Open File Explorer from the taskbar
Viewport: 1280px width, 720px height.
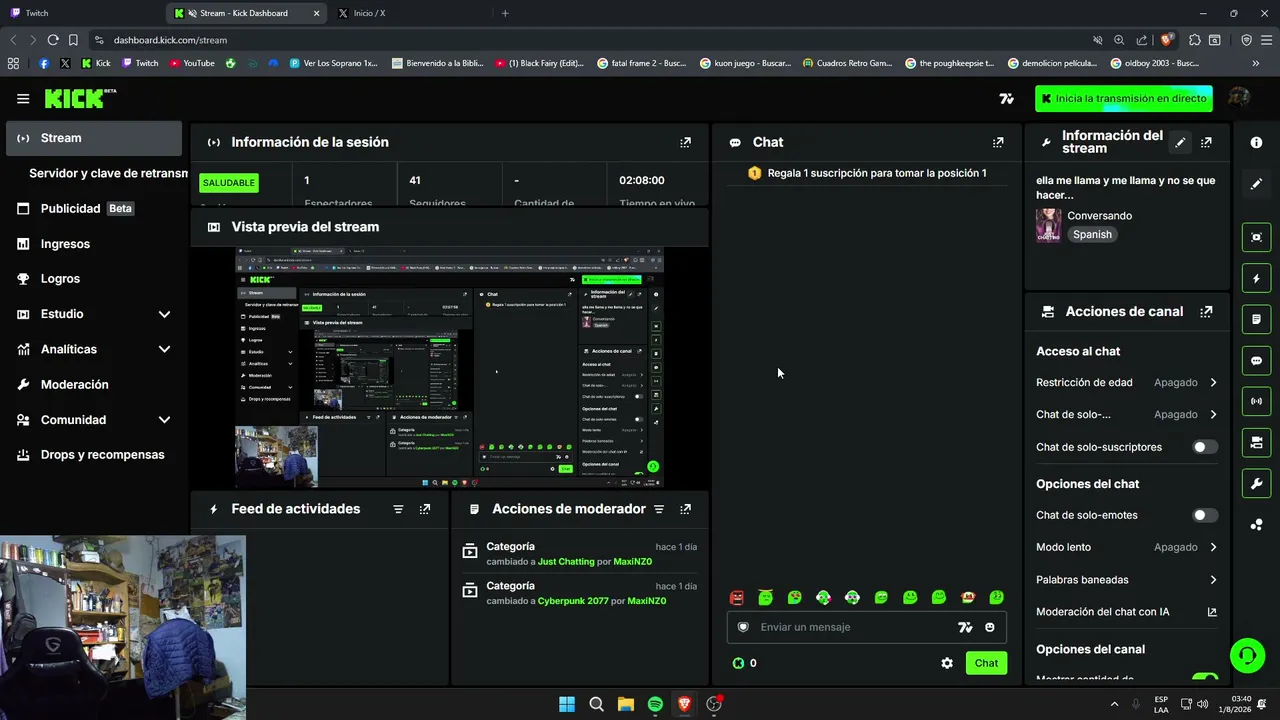pyautogui.click(x=626, y=704)
